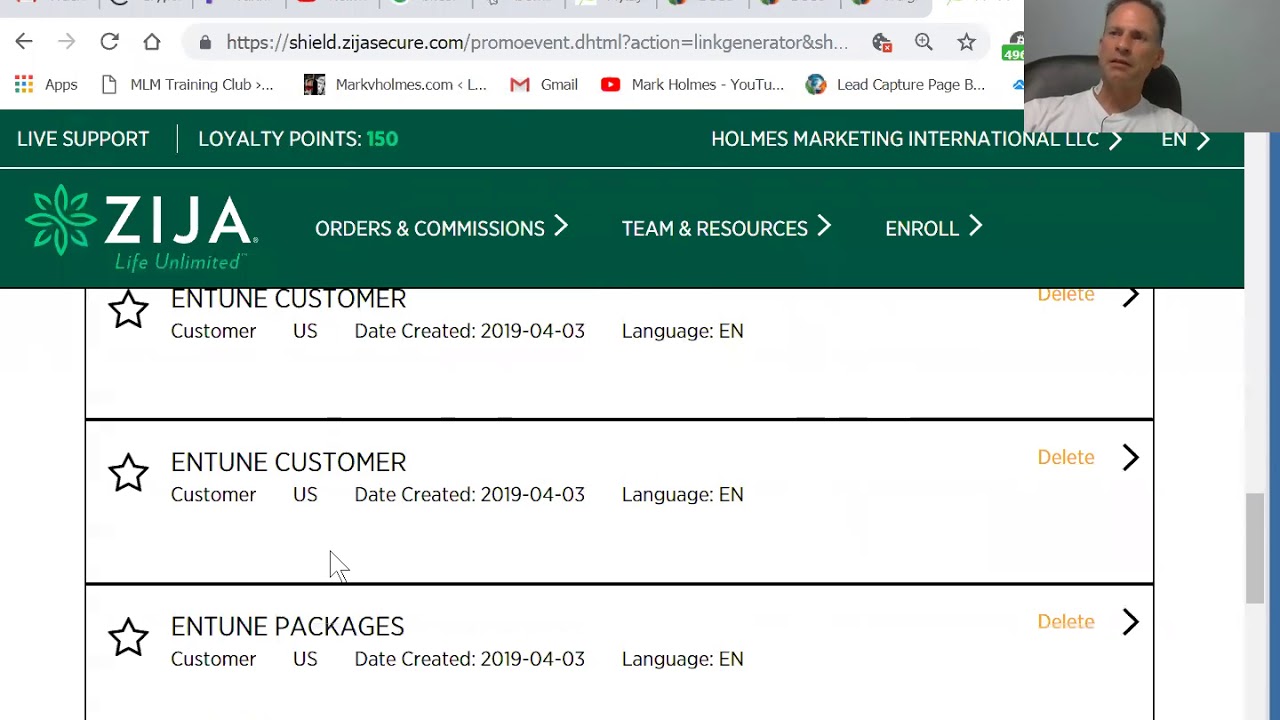Click the address bar URL field
The image size is (1280, 720).
[536, 42]
